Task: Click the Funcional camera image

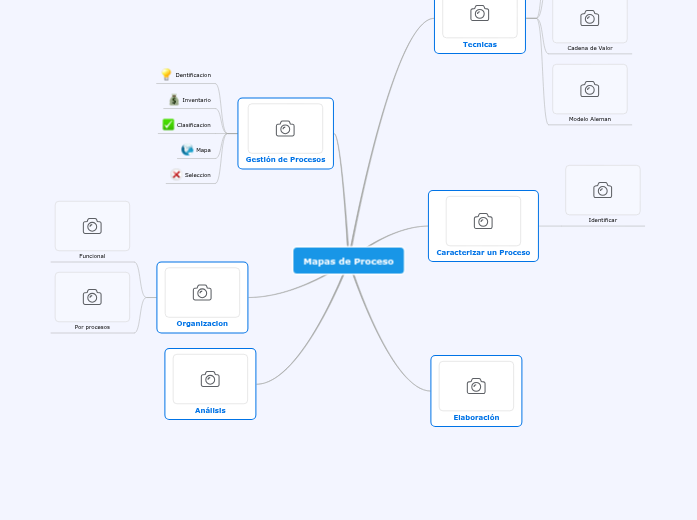Action: tap(92, 226)
